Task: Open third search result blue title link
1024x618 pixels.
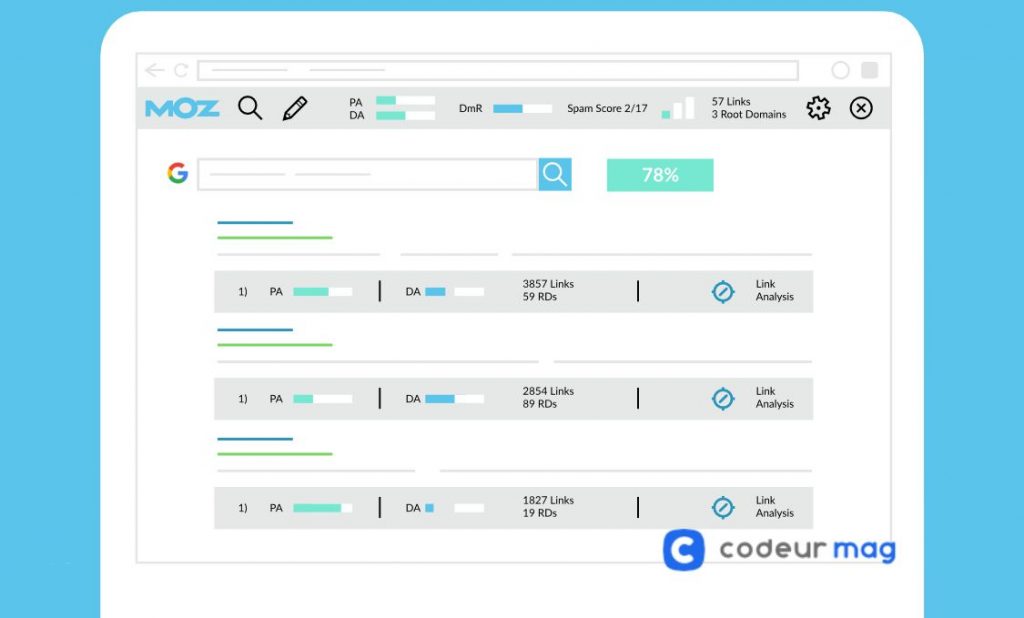Action: [x=255, y=439]
